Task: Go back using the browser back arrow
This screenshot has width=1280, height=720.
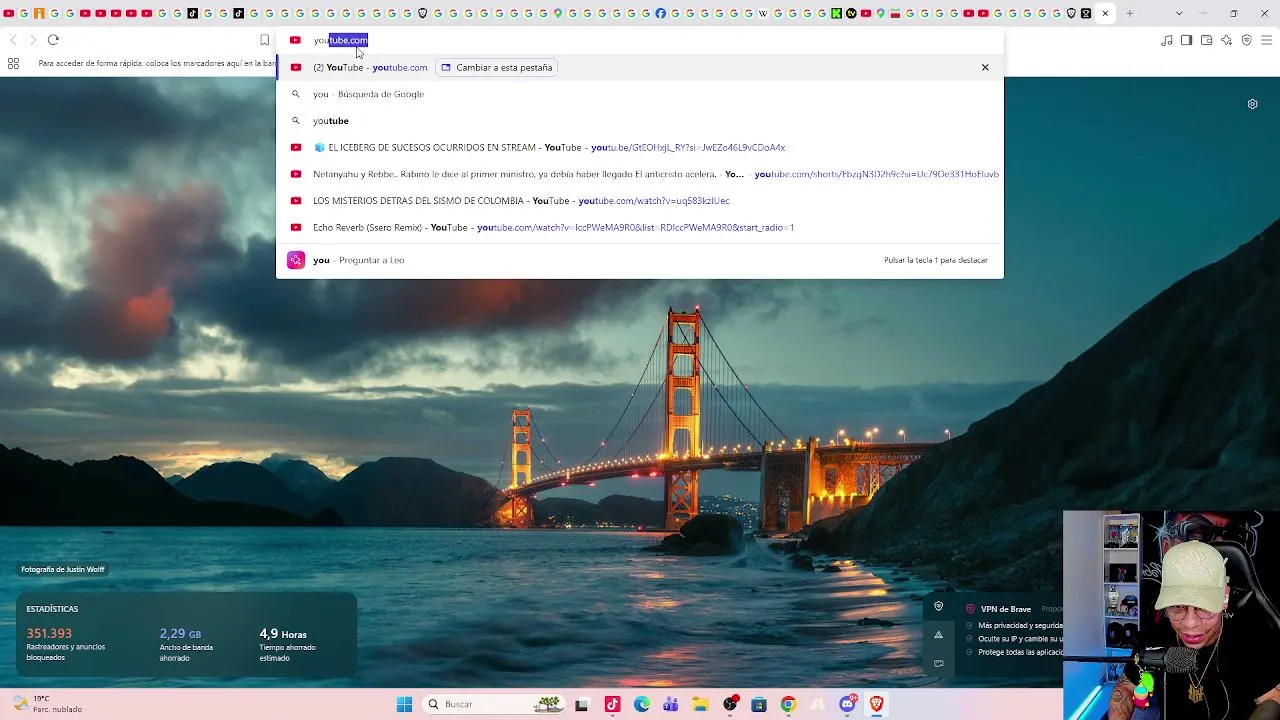Action: pyautogui.click(x=13, y=40)
